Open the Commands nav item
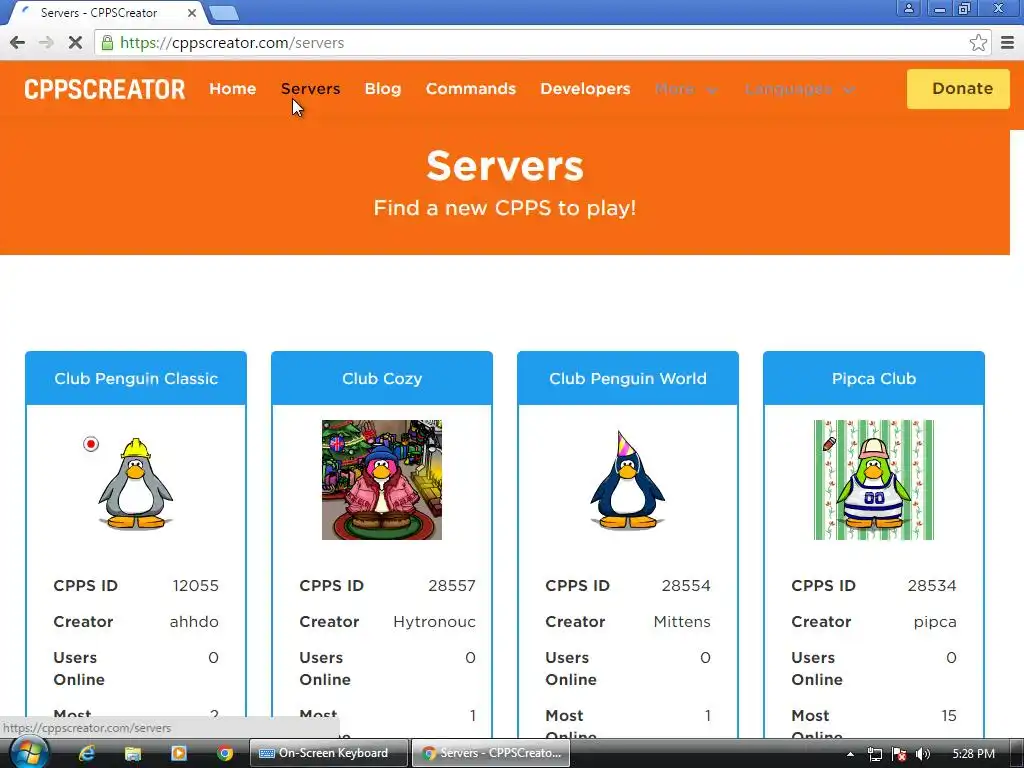Viewport: 1024px width, 768px height. tap(471, 89)
